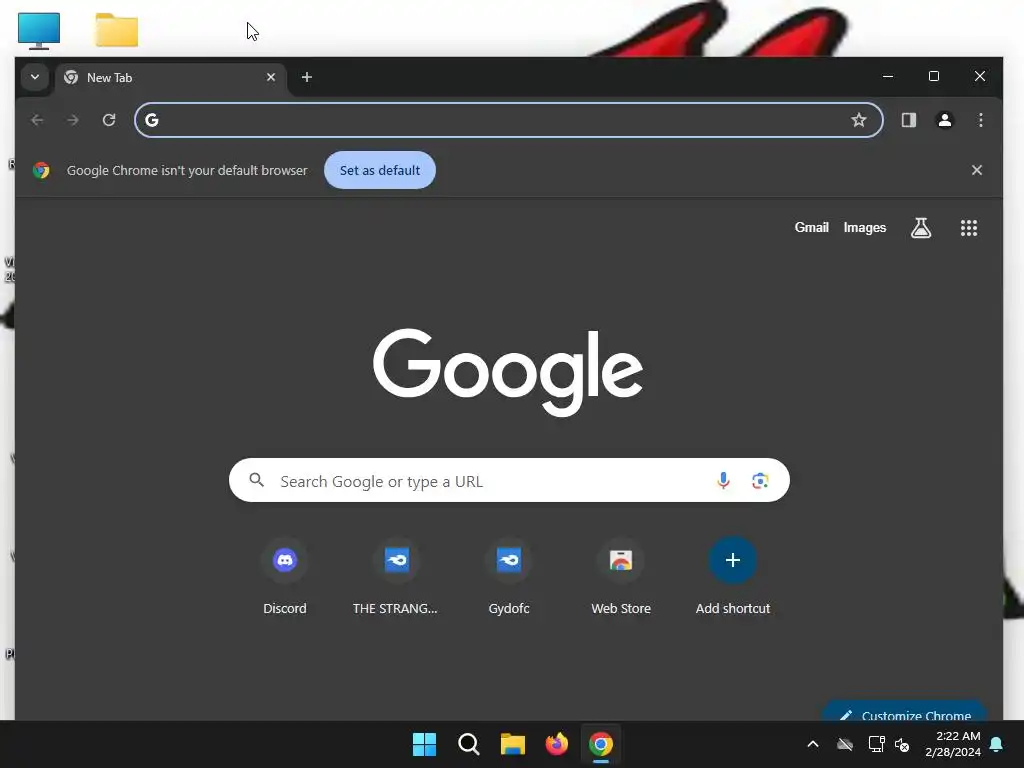Click Set as default button
This screenshot has height=768, width=1024.
[380, 170]
